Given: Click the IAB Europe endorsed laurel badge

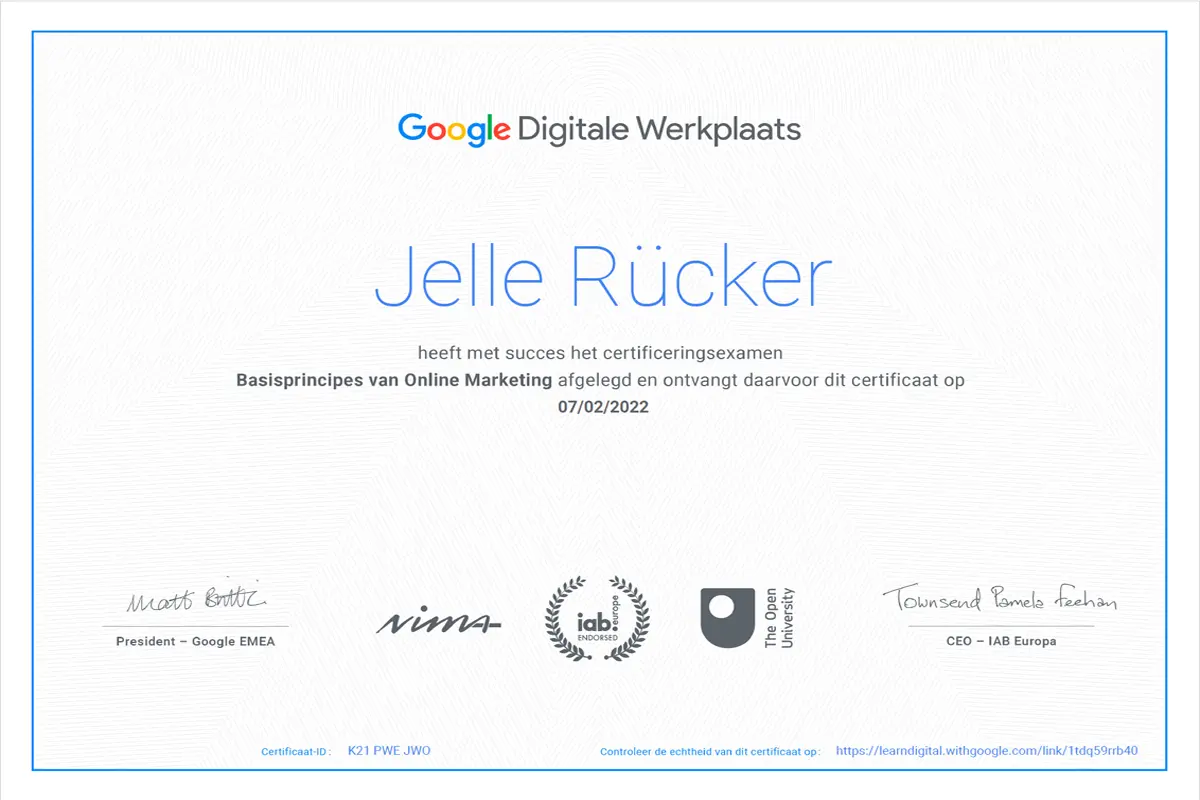Looking at the screenshot, I should pos(597,619).
